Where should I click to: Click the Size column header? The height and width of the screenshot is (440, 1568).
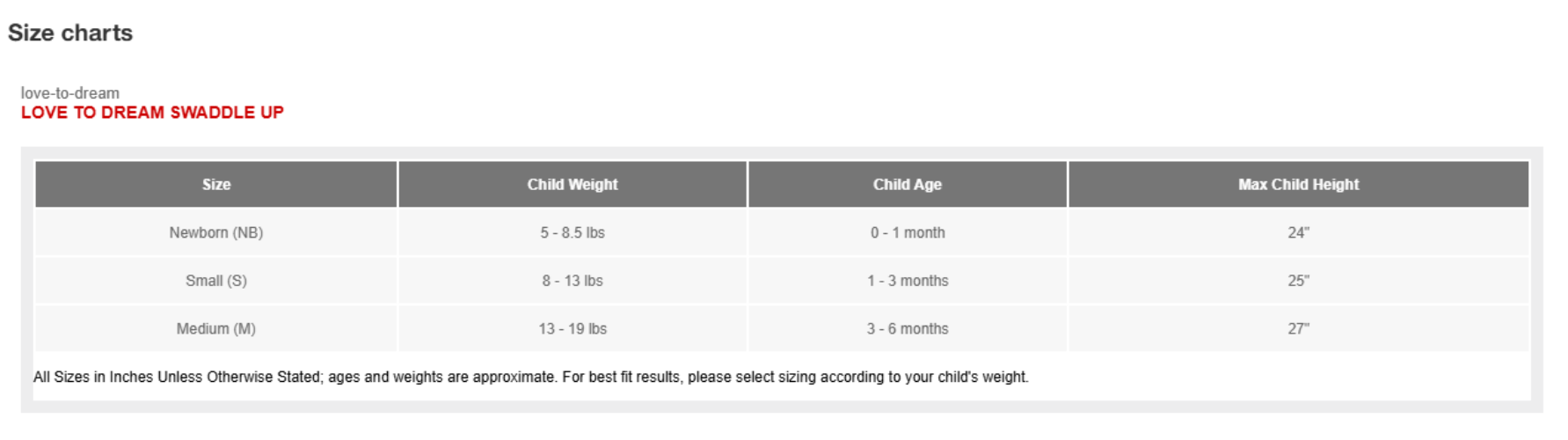[216, 185]
